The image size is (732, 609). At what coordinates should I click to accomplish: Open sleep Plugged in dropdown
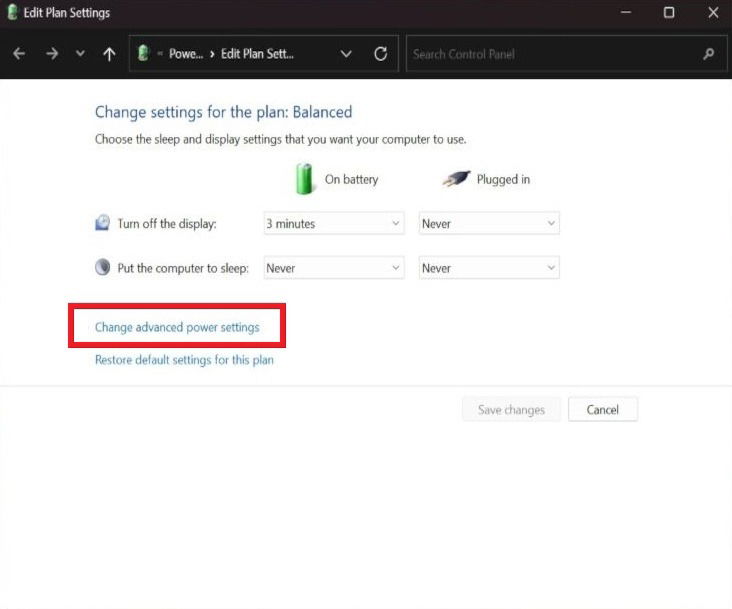489,268
